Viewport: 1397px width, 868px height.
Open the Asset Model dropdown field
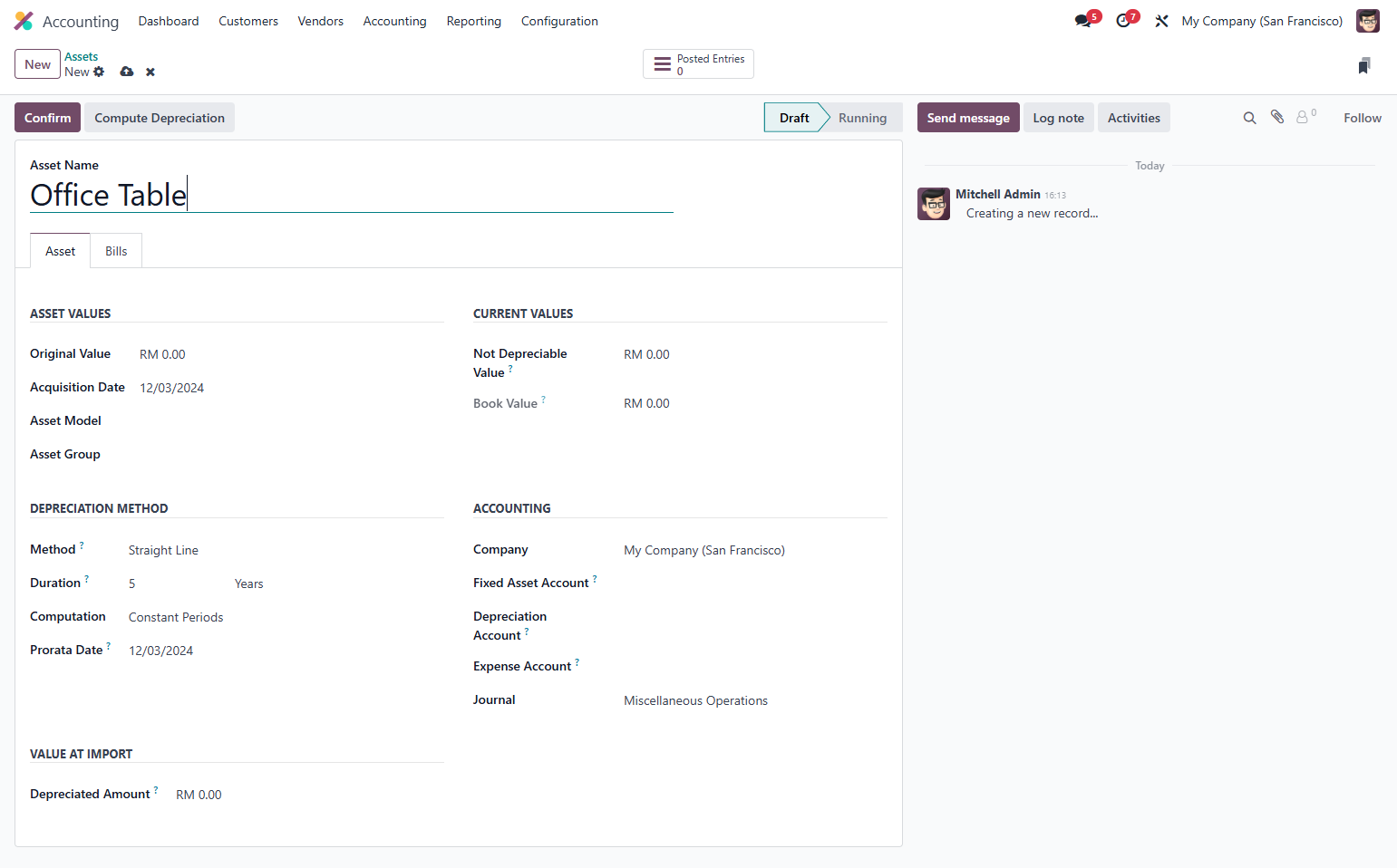point(292,420)
